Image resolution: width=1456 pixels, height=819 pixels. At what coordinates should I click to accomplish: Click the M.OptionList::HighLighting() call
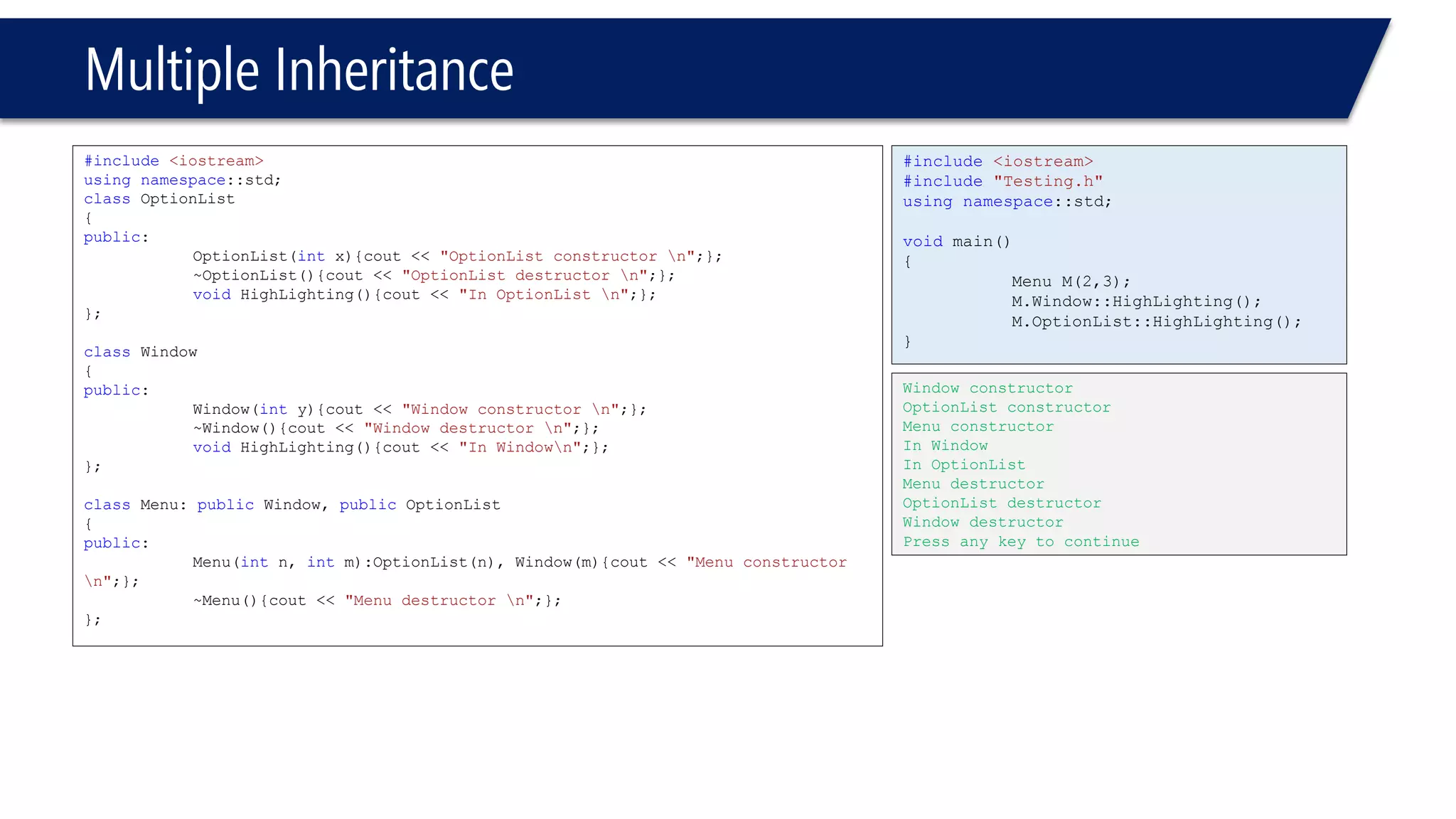pyautogui.click(x=1155, y=322)
